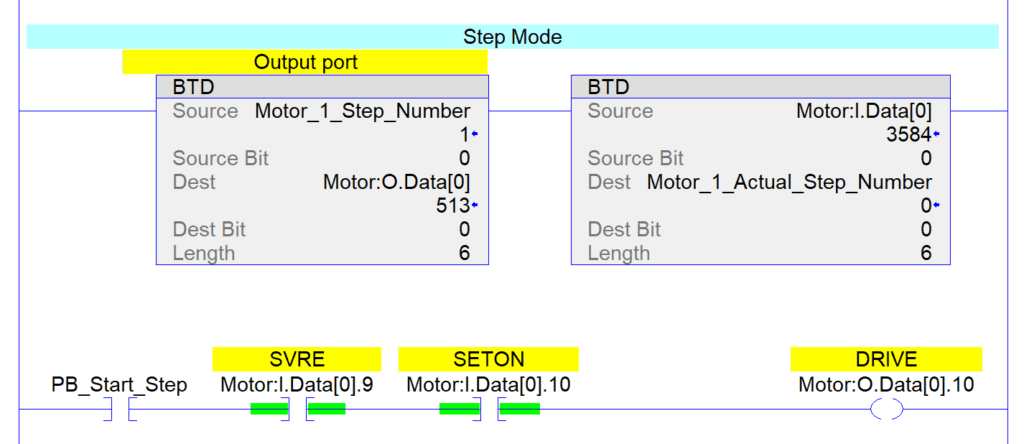Click the Motor:O.Data[0] destination tag in BTD

[396, 182]
